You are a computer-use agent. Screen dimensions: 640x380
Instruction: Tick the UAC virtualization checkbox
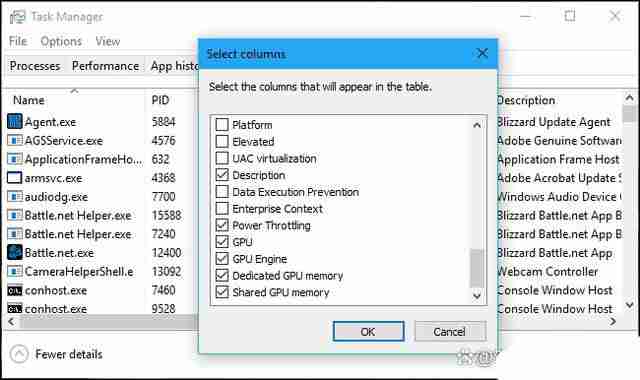222,158
